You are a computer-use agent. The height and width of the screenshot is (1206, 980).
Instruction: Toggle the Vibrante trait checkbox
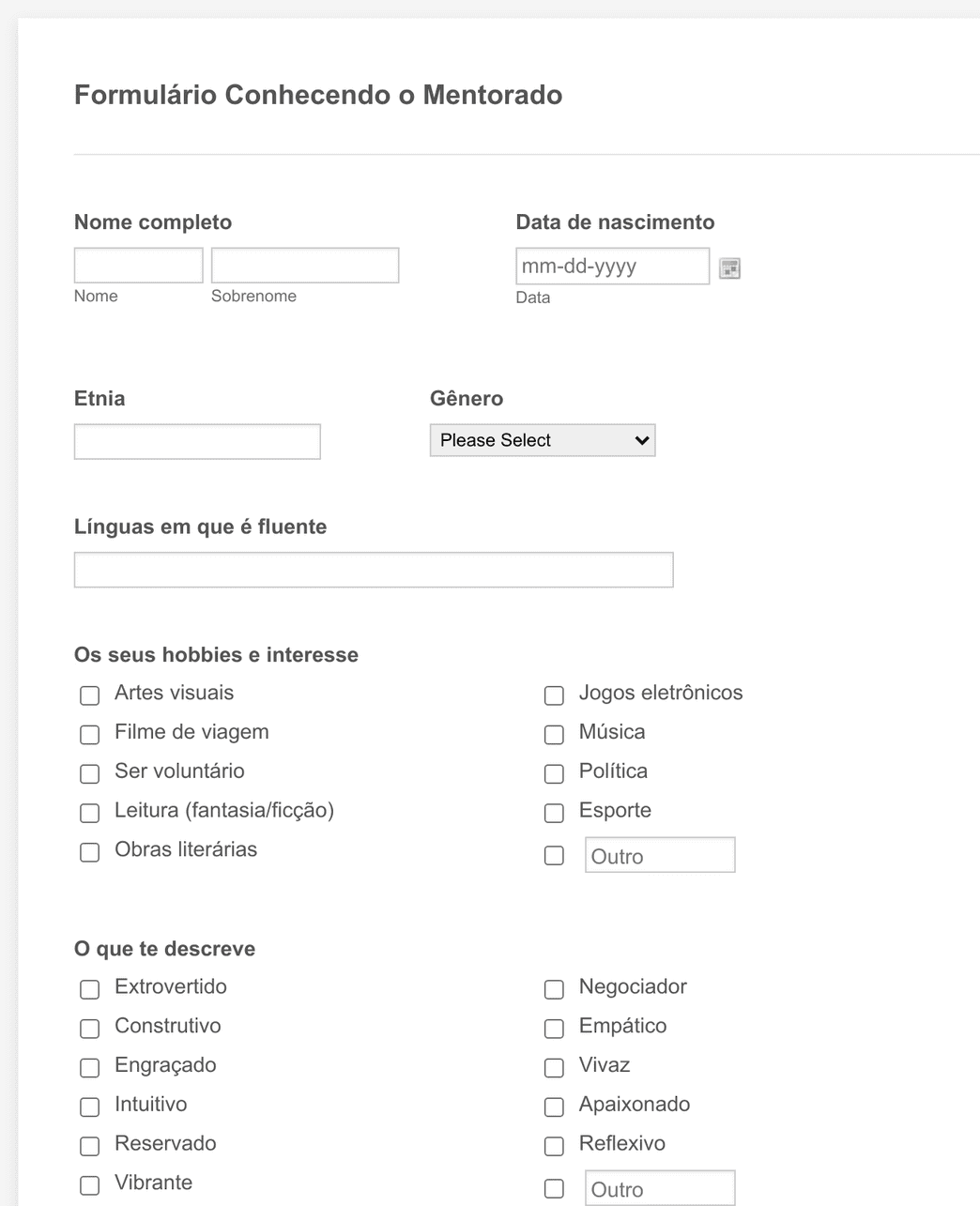tap(89, 1185)
